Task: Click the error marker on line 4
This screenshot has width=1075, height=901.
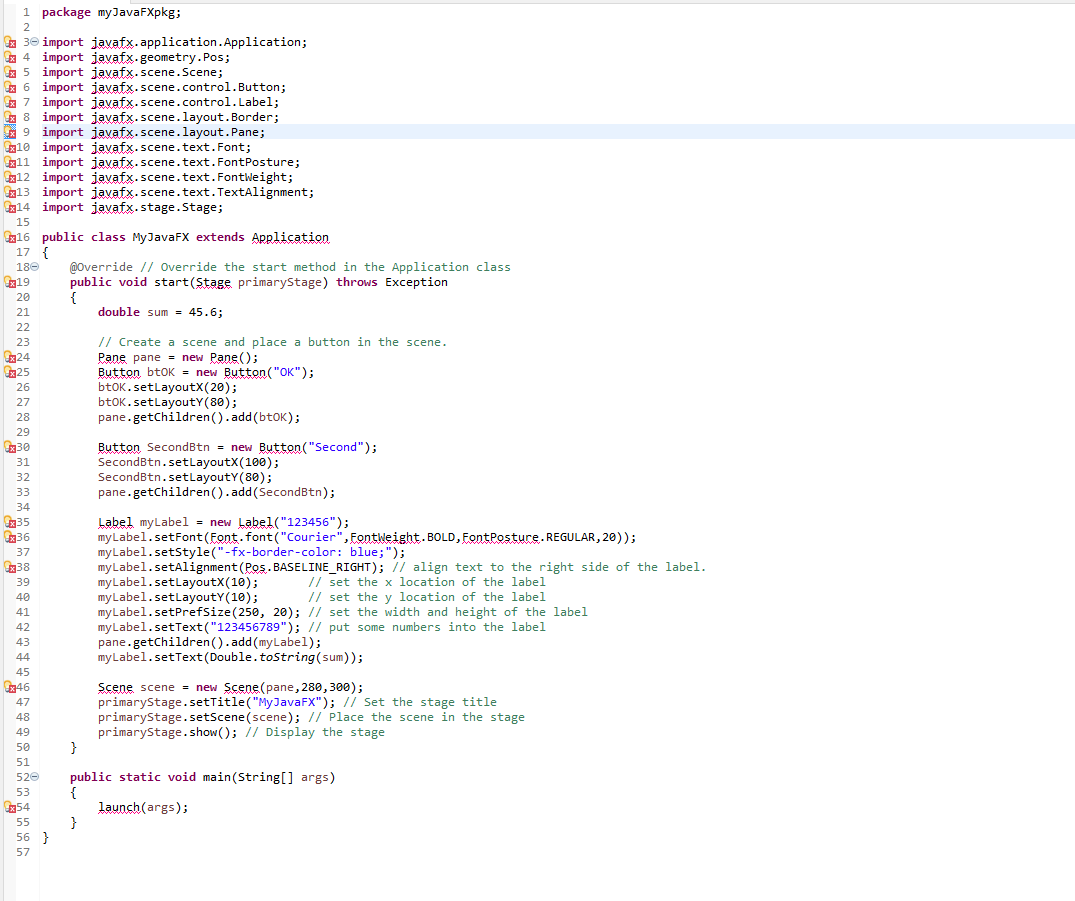Action: (10, 58)
